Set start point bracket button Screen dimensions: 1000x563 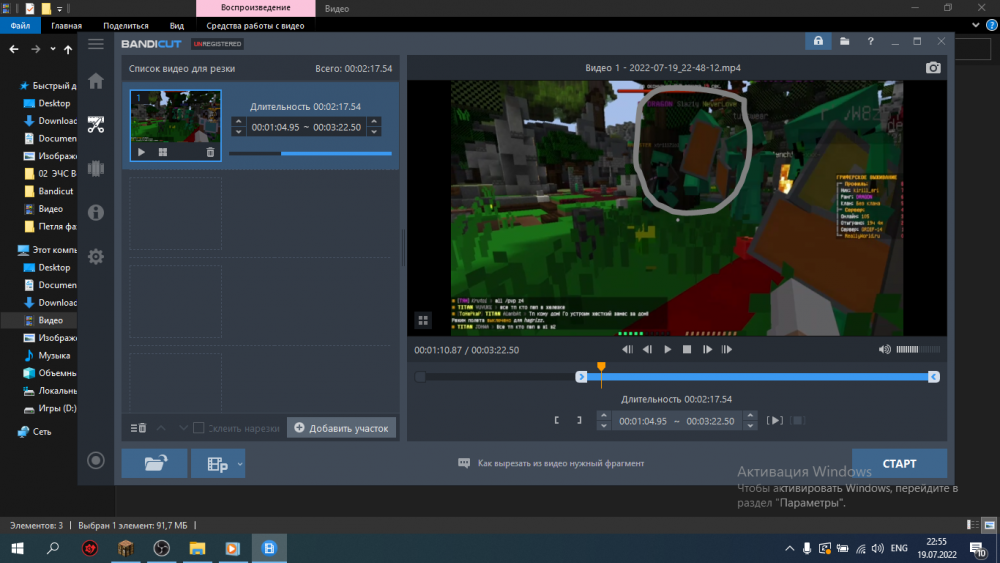click(557, 420)
